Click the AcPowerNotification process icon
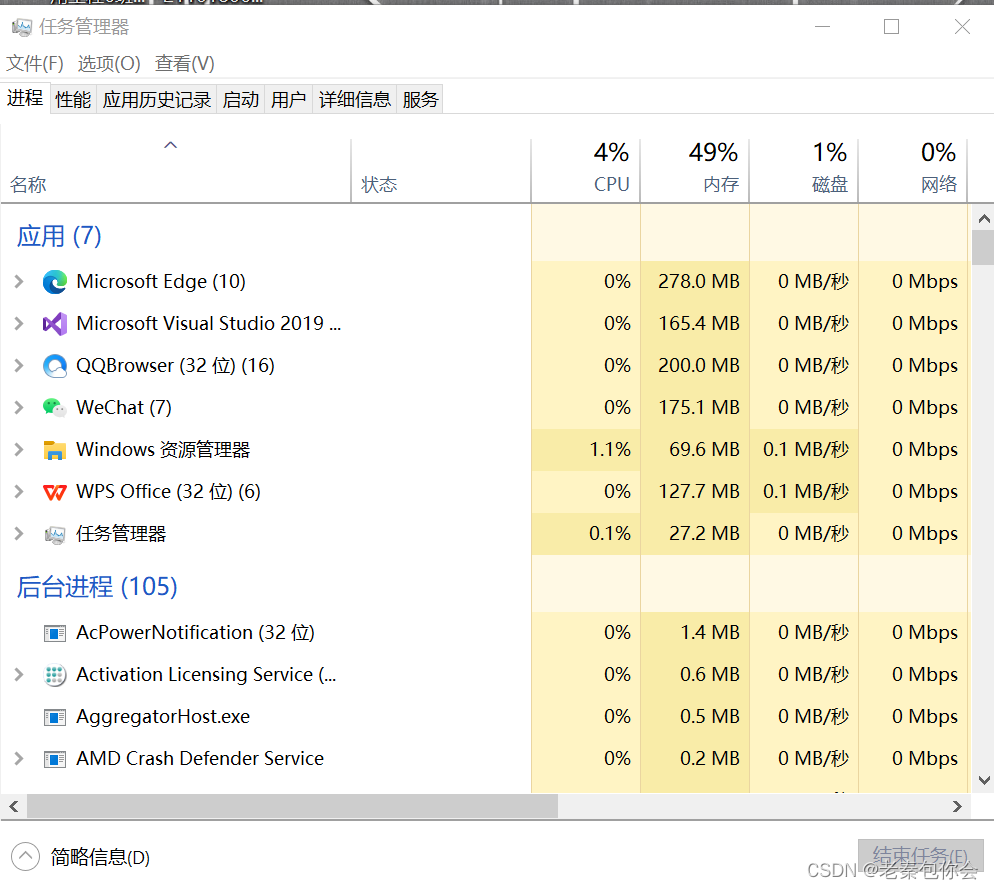This screenshot has width=994, height=889. point(55,633)
